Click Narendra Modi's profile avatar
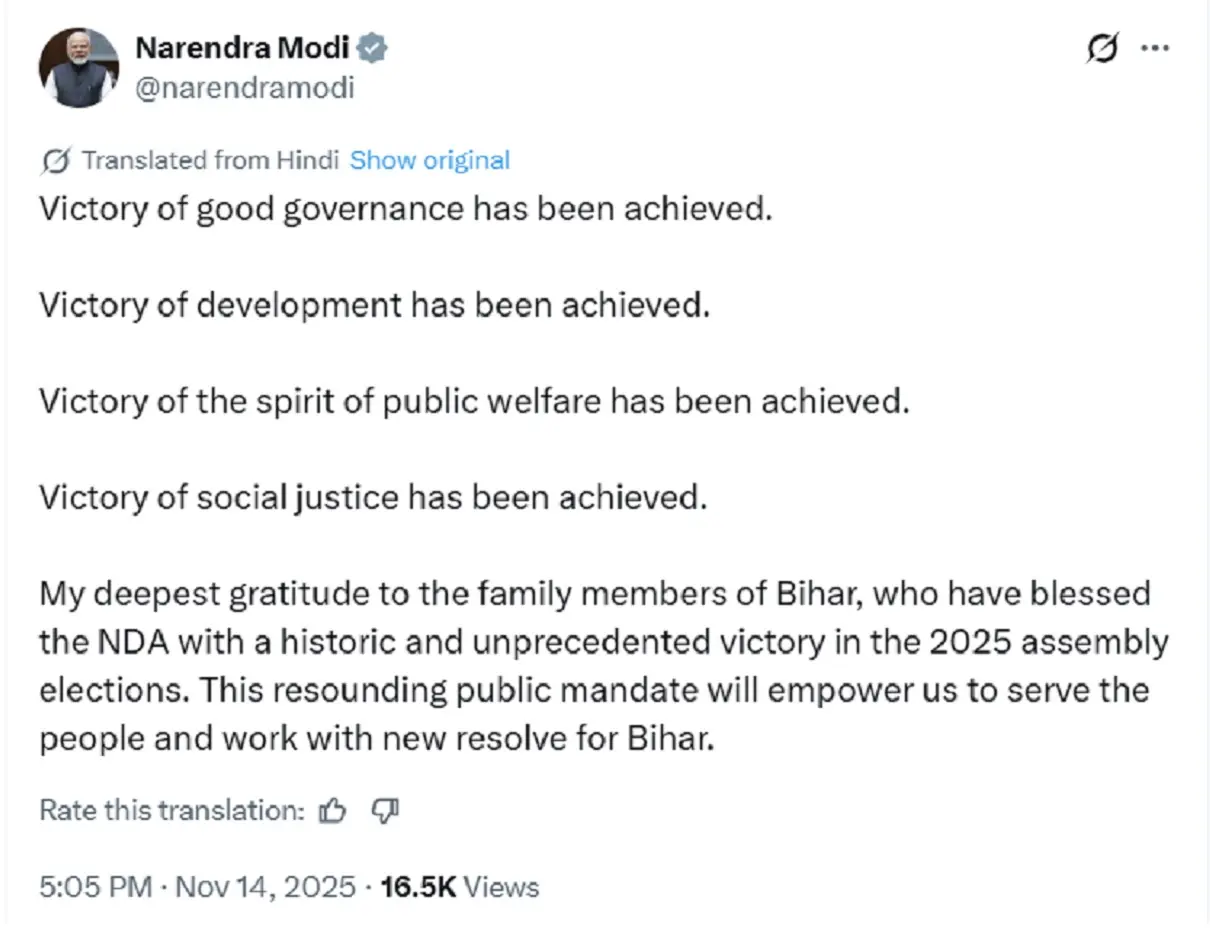The height and width of the screenshot is (937, 1210). coord(78,68)
